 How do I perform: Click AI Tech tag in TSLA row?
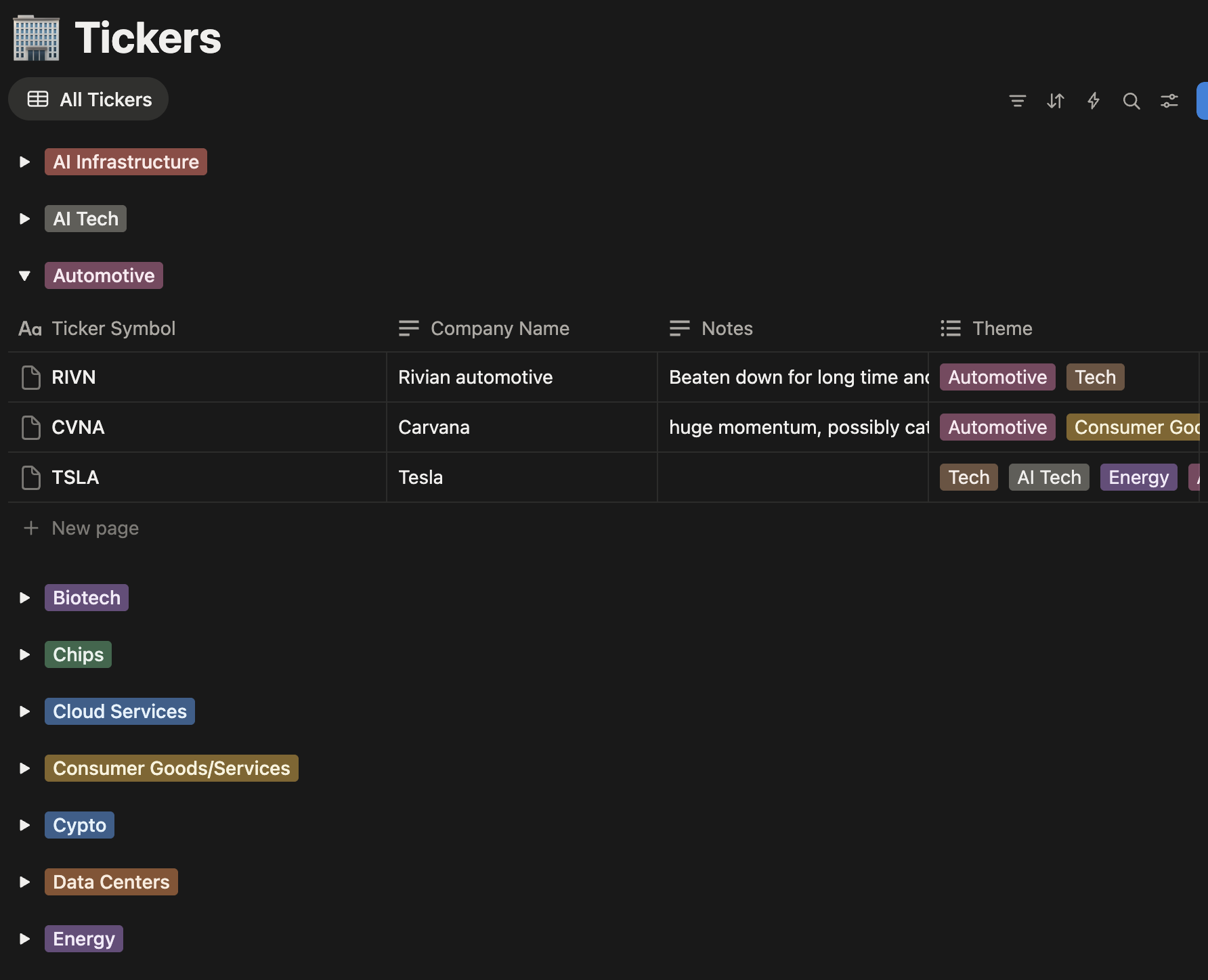tap(1049, 477)
